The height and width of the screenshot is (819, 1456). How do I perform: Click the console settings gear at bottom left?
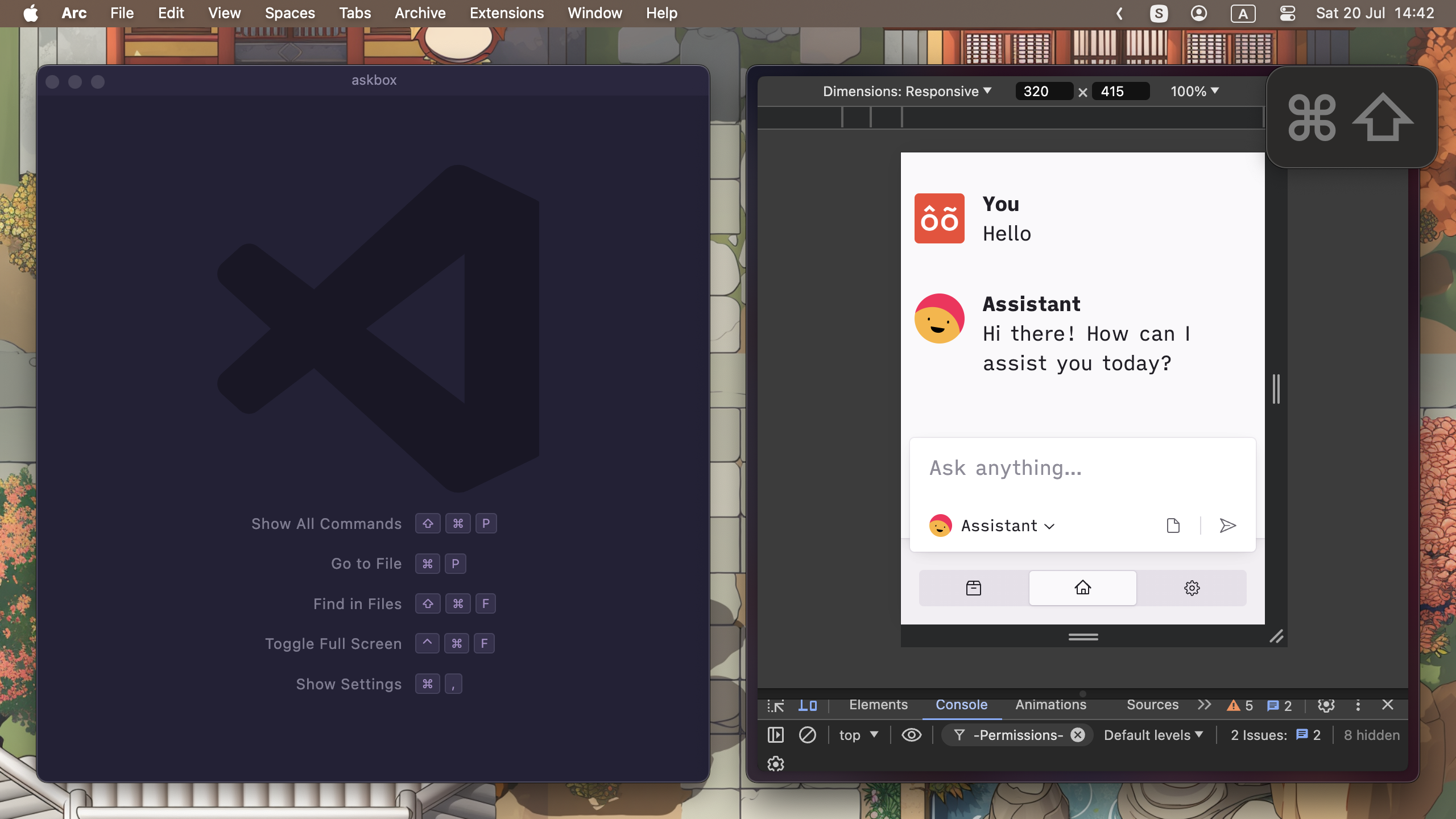776,764
